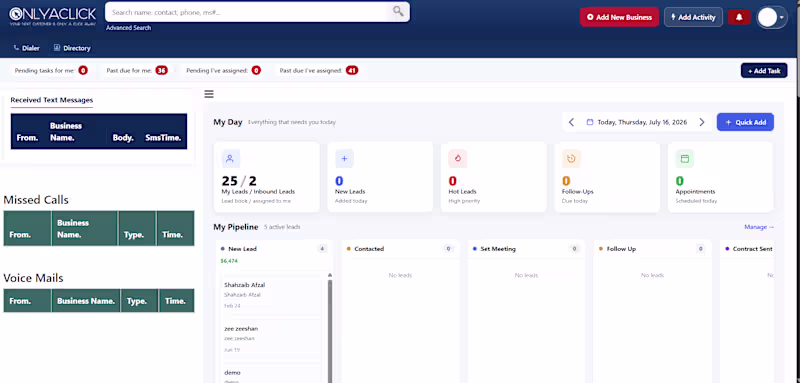Select the Received Text Messages tab
The height and width of the screenshot is (383, 800).
(x=52, y=100)
